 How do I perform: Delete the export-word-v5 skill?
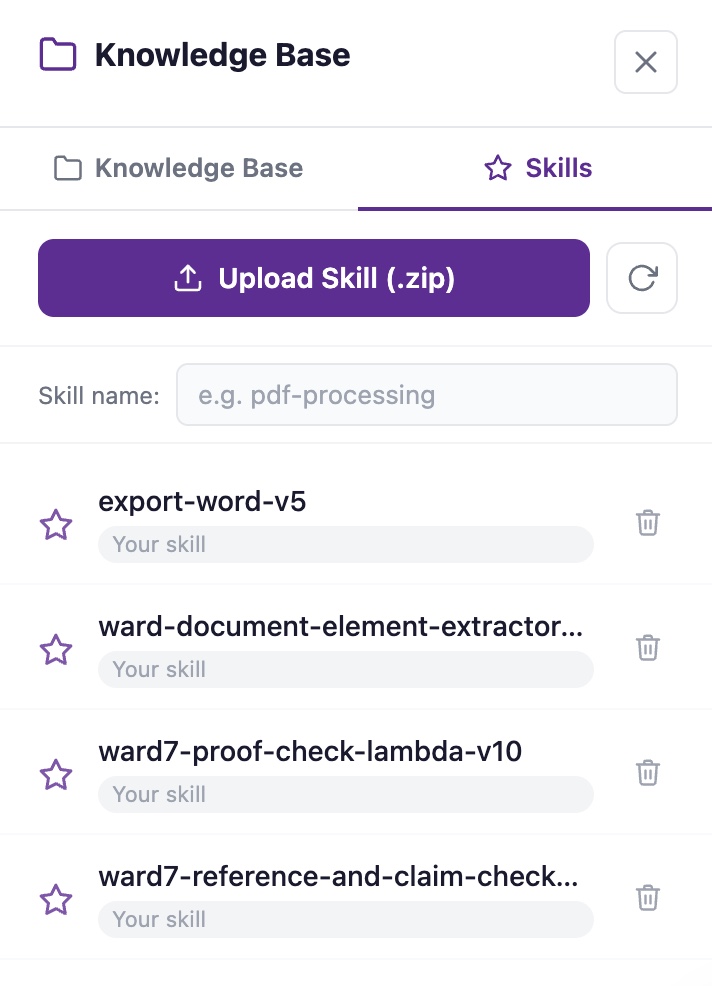[x=648, y=523]
